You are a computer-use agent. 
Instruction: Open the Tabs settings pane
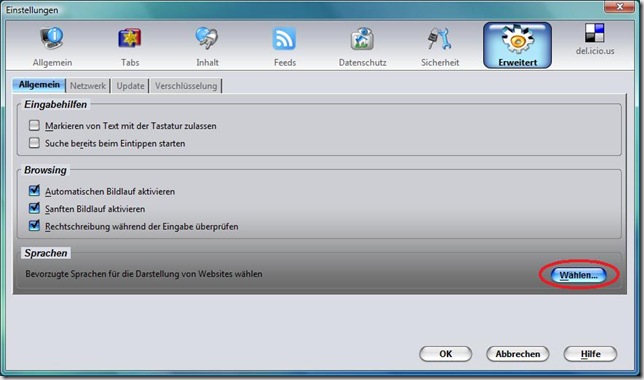coord(130,46)
